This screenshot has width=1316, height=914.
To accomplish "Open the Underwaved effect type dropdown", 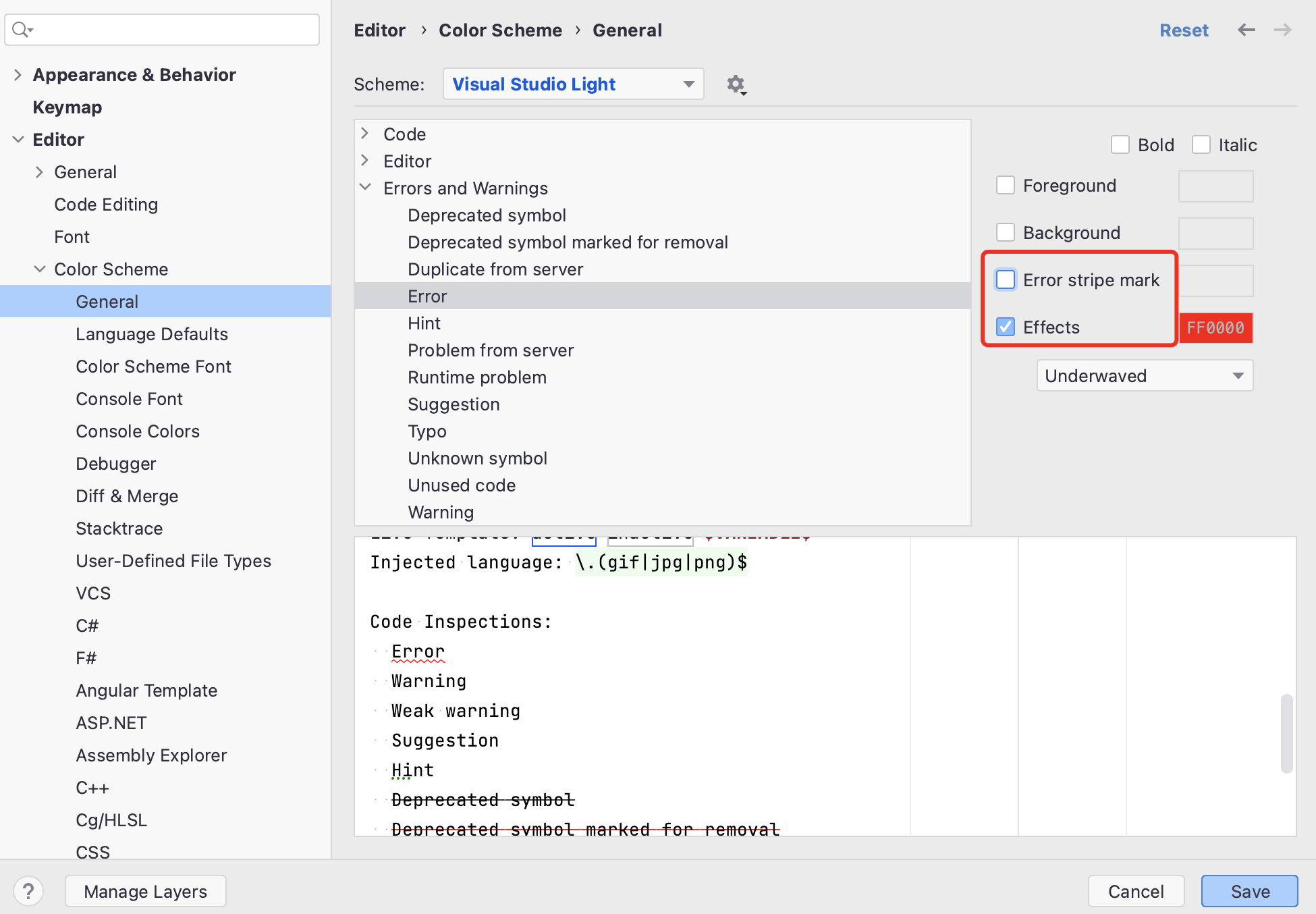I will click(1145, 375).
